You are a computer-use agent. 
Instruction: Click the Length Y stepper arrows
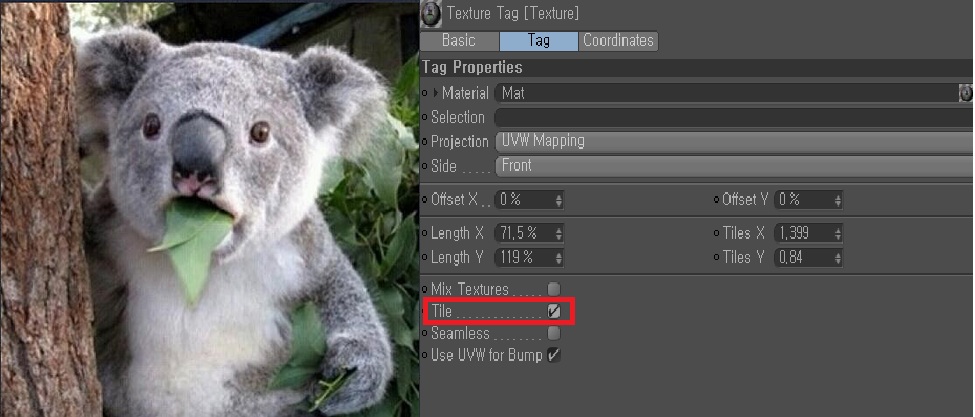559,257
